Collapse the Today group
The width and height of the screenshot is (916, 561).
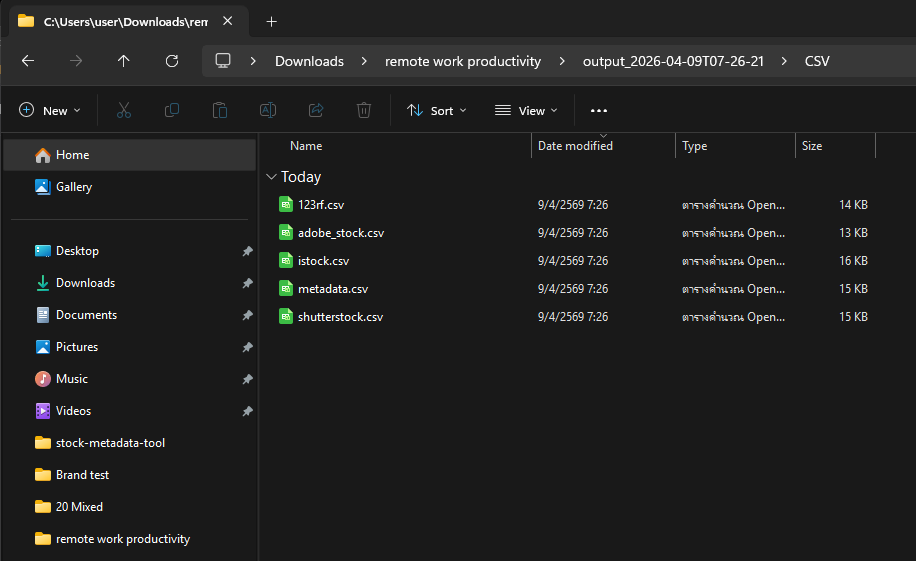(271, 176)
